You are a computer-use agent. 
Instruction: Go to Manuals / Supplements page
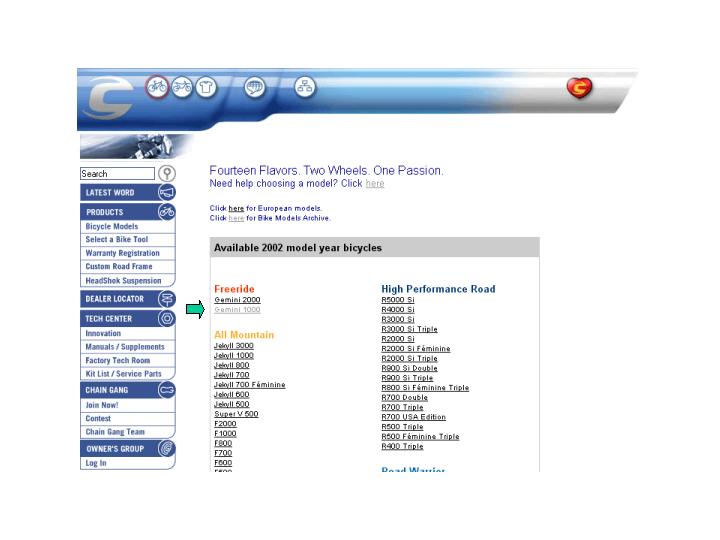(124, 347)
